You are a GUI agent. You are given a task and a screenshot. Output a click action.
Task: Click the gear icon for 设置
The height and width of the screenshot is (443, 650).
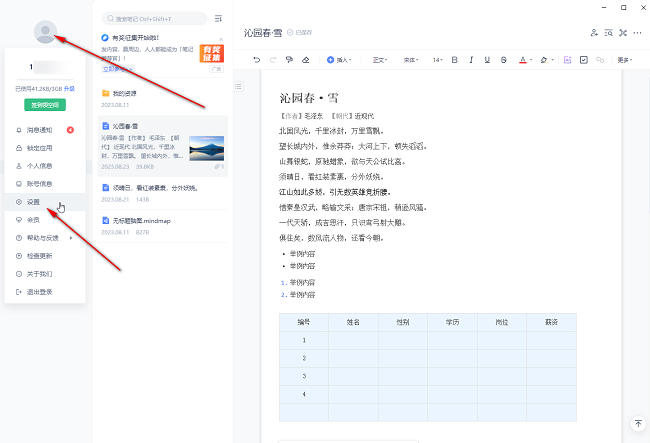(x=19, y=202)
